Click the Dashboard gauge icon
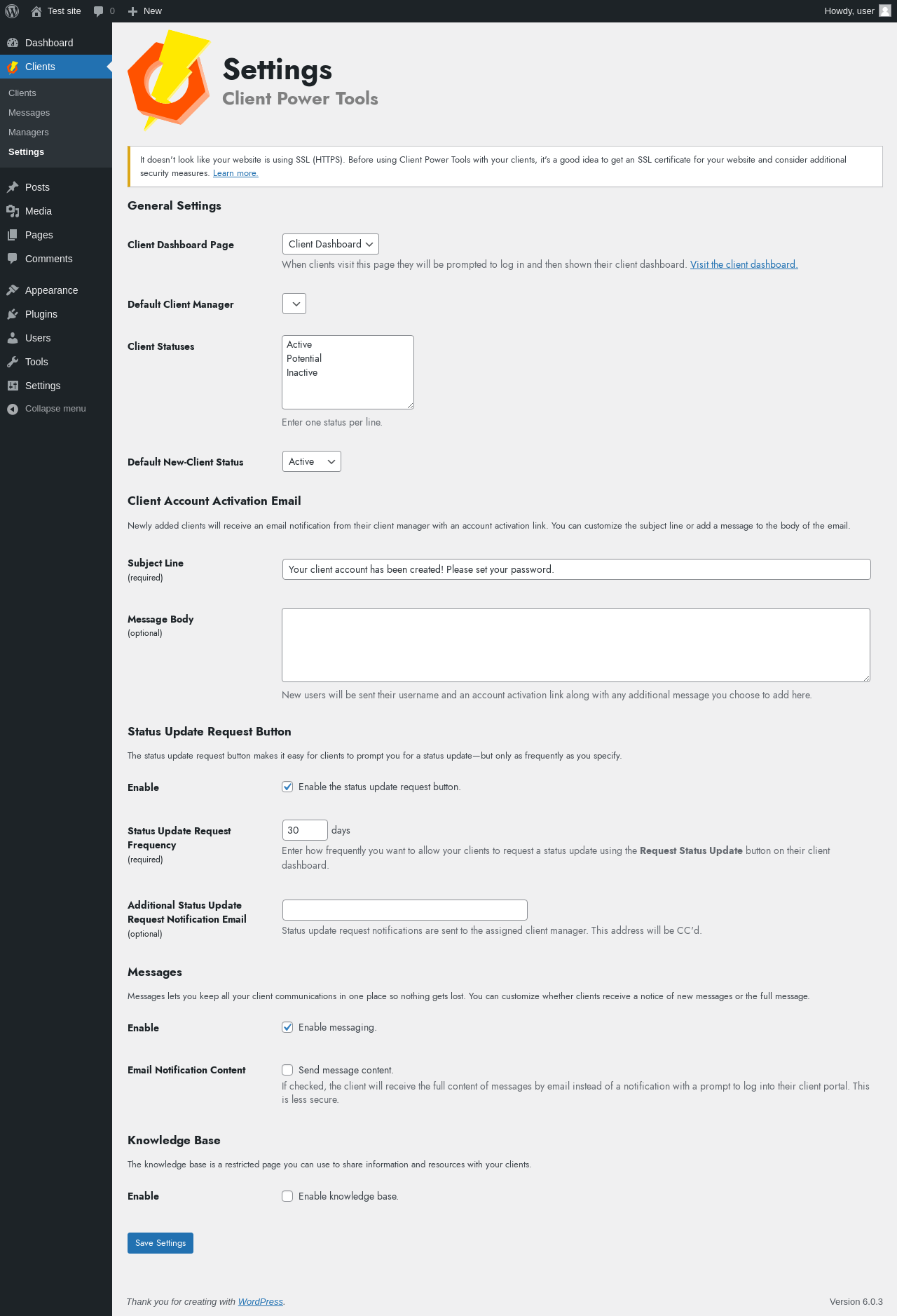Viewport: 897px width, 1316px height. 13,43
